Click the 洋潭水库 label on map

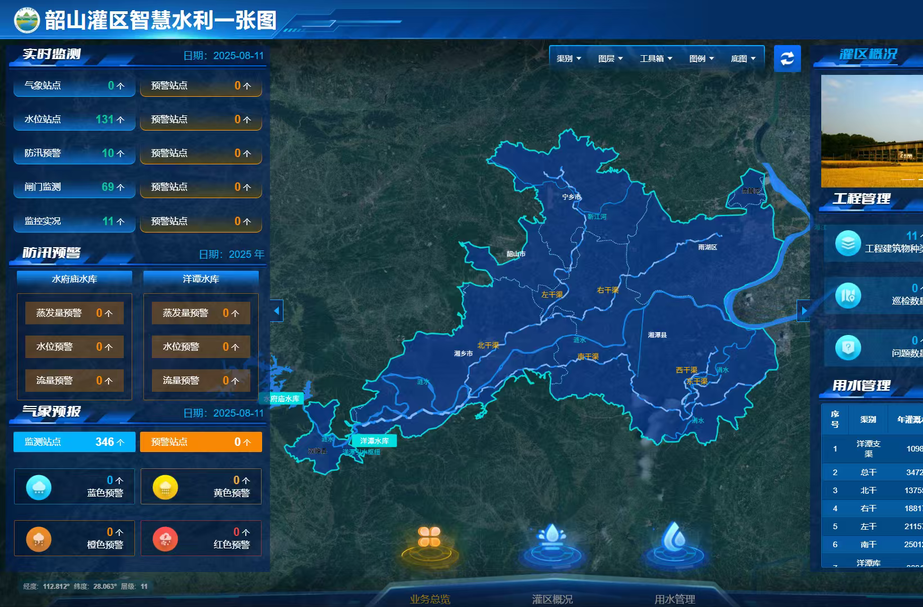coord(372,440)
